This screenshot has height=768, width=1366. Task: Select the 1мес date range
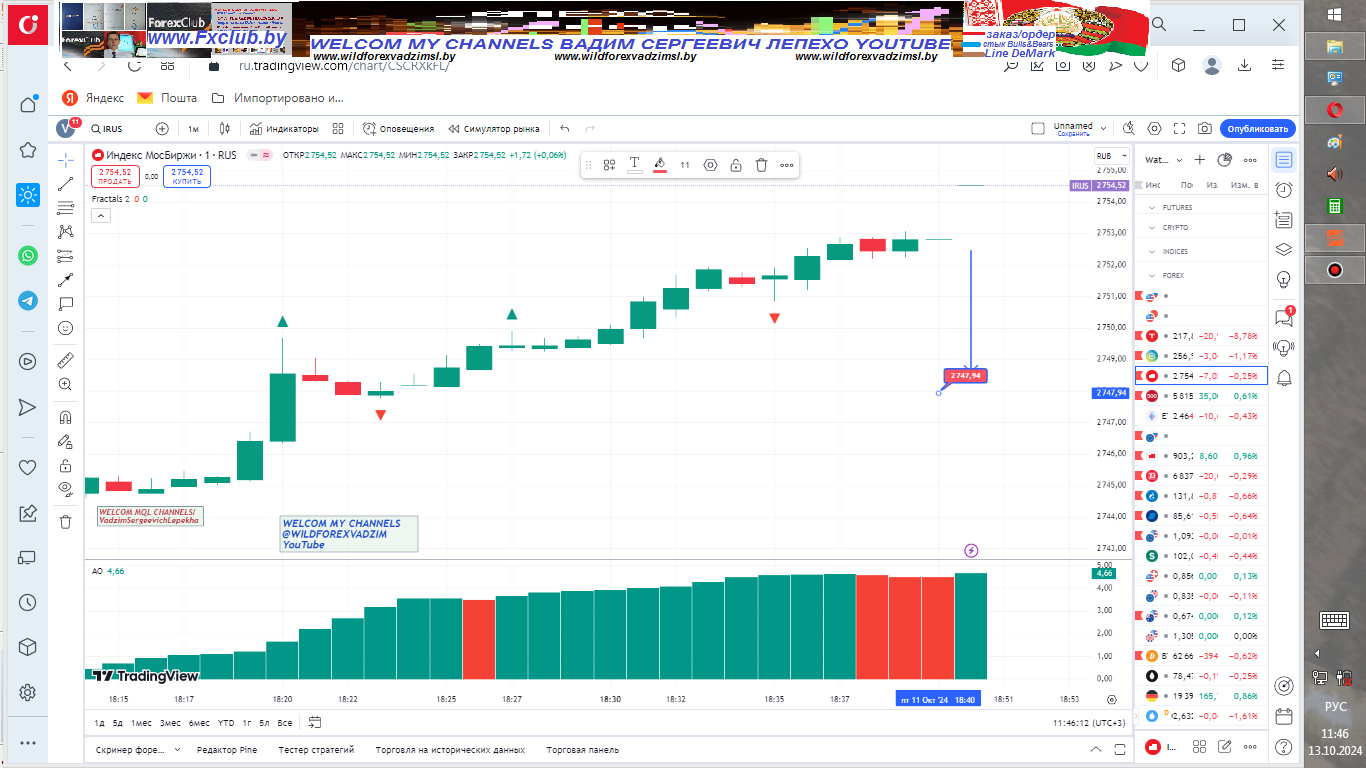[141, 723]
